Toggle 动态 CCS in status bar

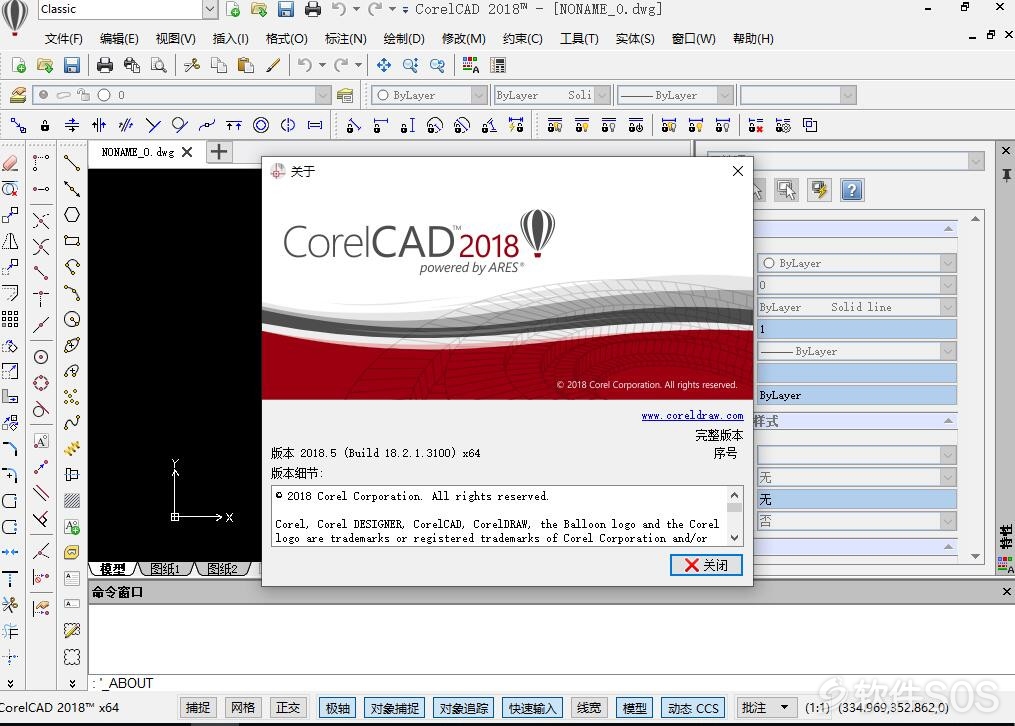click(x=693, y=708)
